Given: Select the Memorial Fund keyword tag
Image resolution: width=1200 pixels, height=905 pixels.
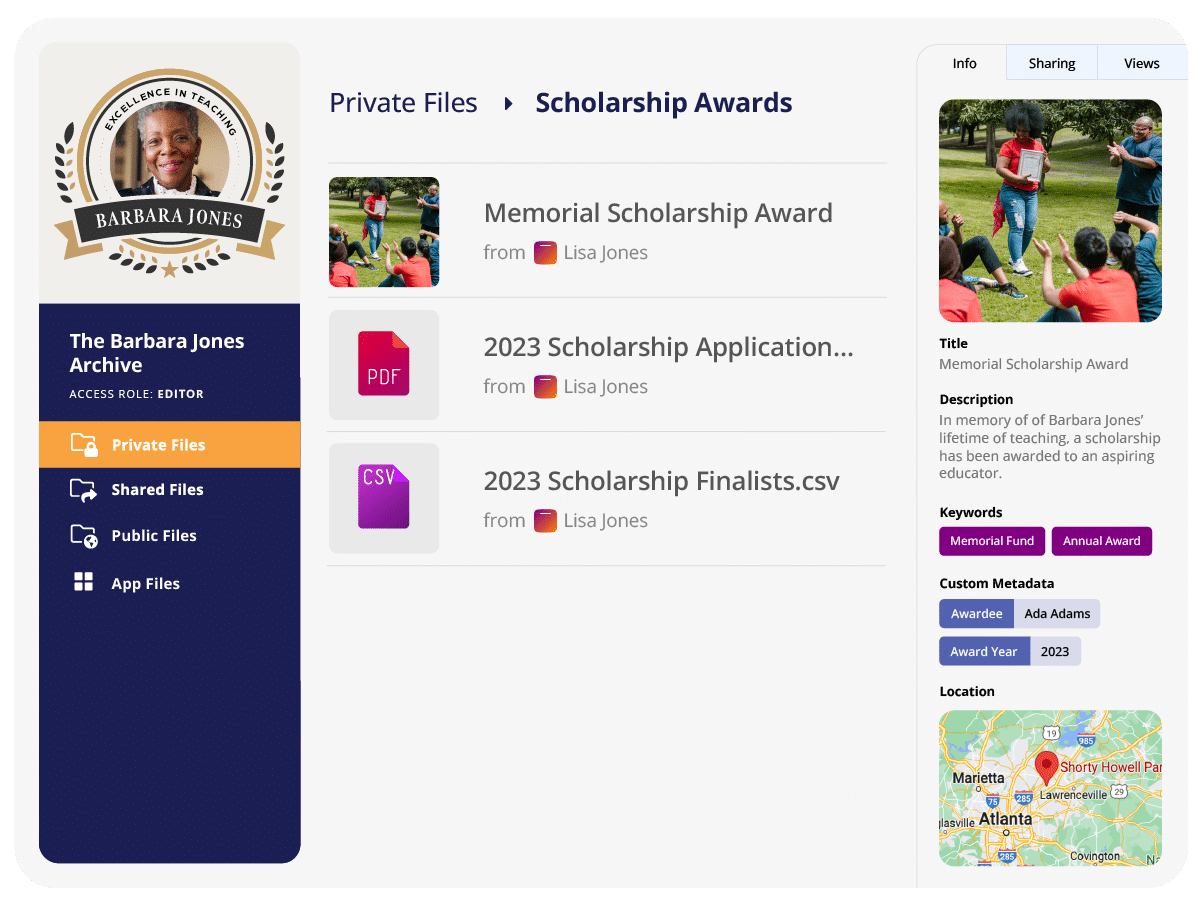Looking at the screenshot, I should [x=991, y=541].
